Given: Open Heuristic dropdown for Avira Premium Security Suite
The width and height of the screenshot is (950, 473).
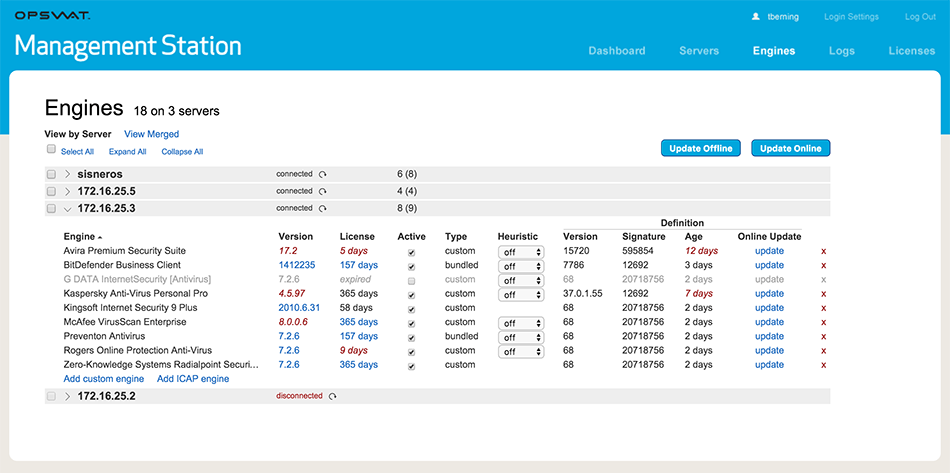Looking at the screenshot, I should 521,252.
